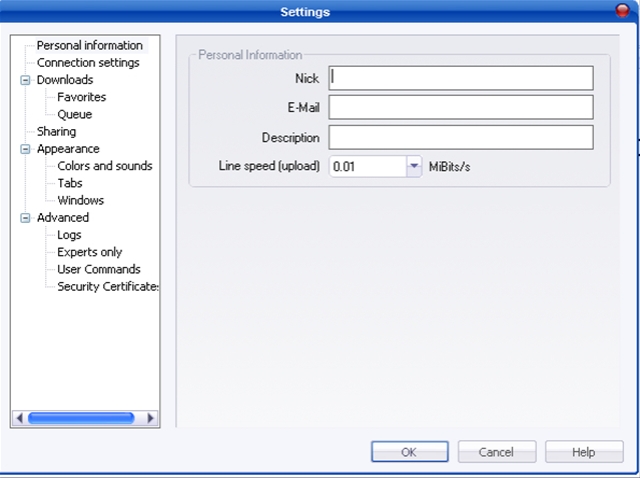Collapse the Advanced tree node
Screen dimensions: 640x478
coord(26,218)
